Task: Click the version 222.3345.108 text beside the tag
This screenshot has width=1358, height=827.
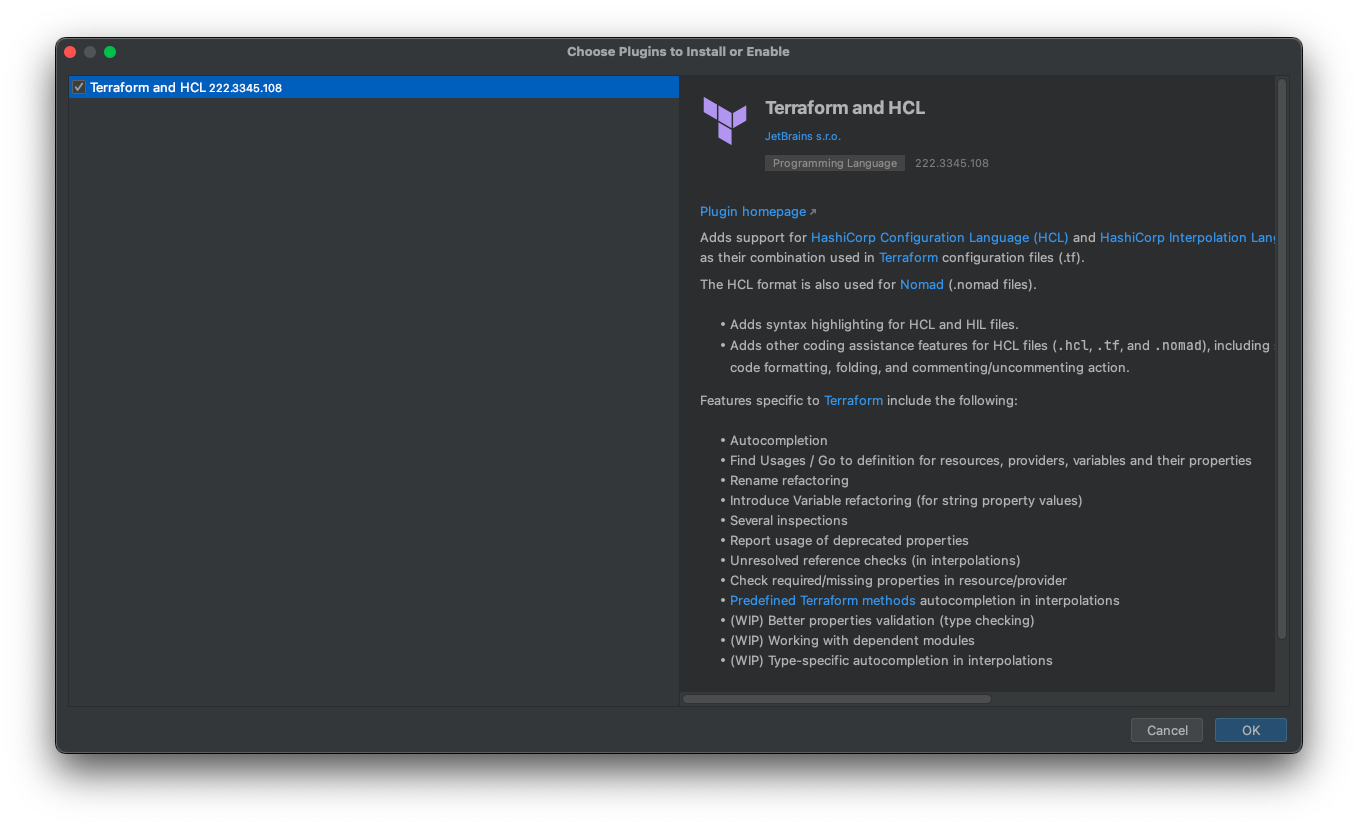Action: tap(952, 163)
